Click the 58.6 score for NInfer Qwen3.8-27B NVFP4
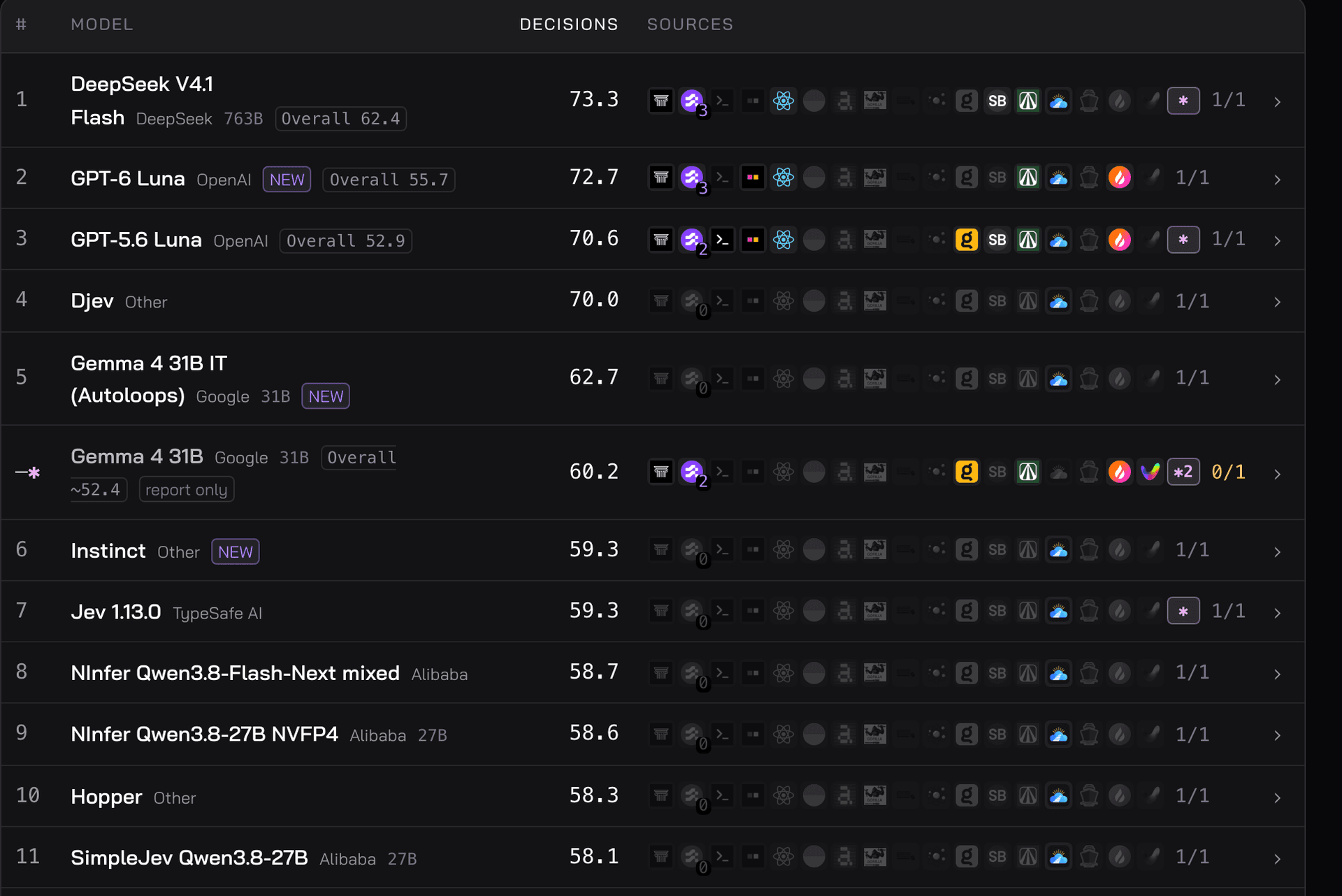The width and height of the screenshot is (1342, 896). [x=594, y=733]
